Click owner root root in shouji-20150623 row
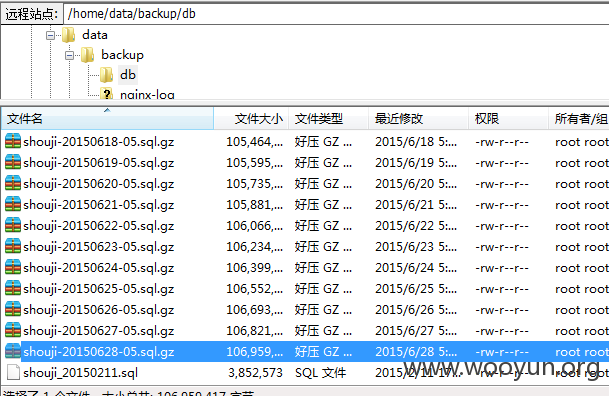This screenshot has width=609, height=396. coord(582,247)
